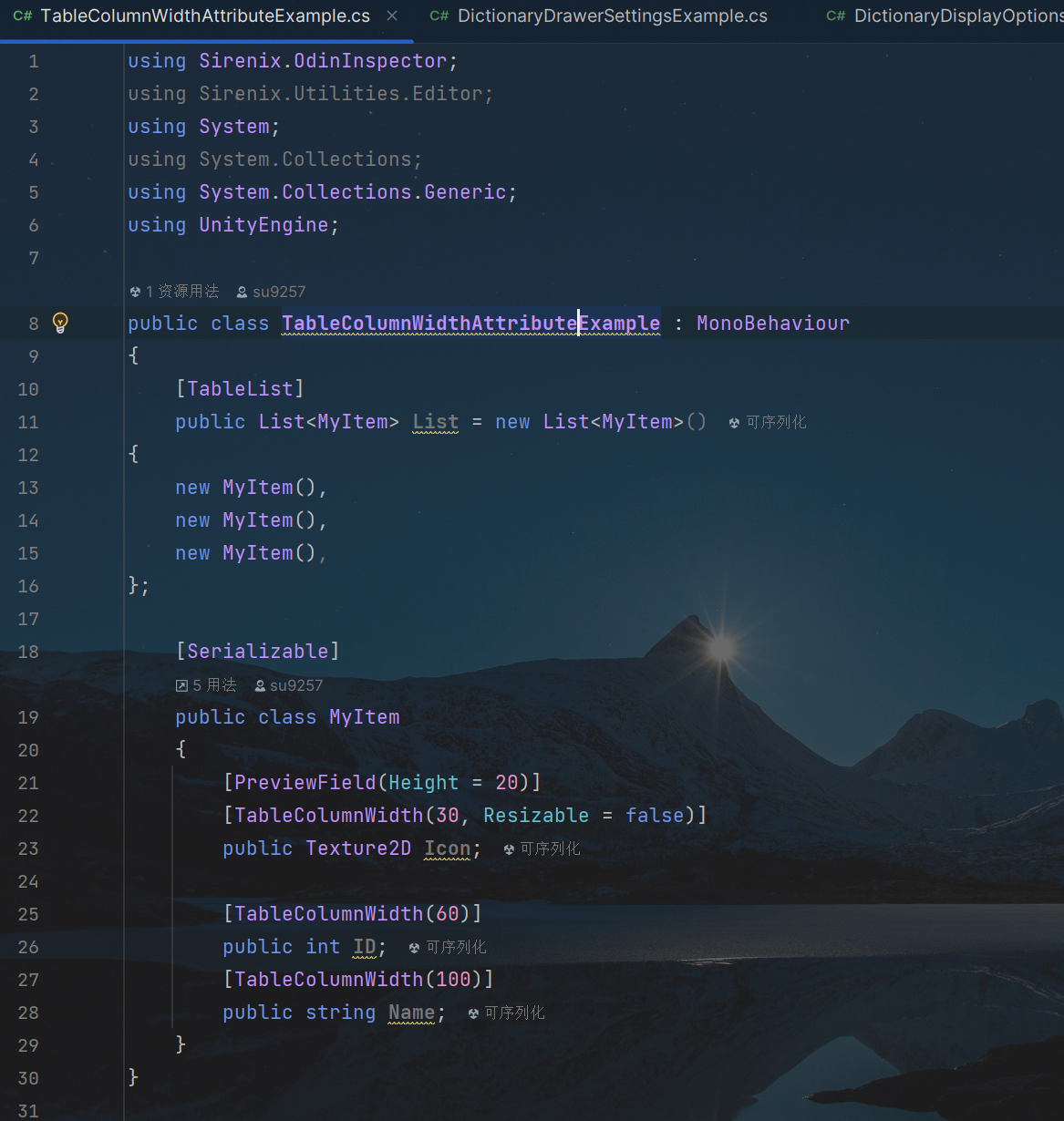Click the su9257 author hint above class
The image size is (1064, 1121).
[x=271, y=292]
